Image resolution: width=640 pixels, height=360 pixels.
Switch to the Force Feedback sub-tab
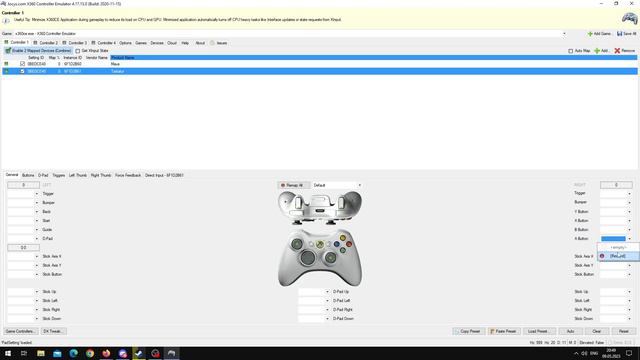pos(128,175)
